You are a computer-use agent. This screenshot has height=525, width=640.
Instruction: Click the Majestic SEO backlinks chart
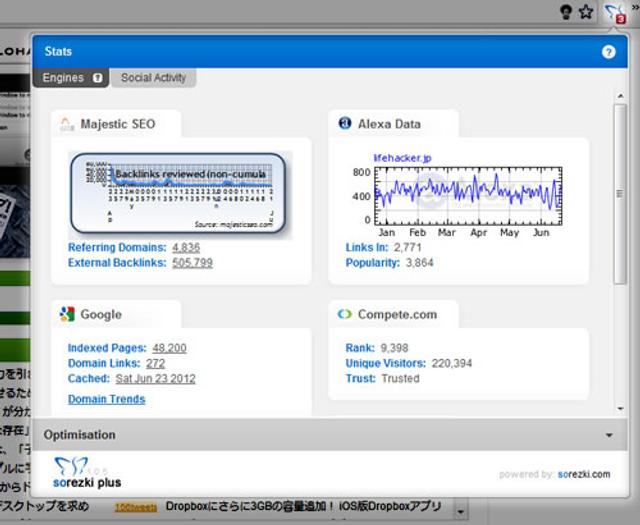coord(178,193)
